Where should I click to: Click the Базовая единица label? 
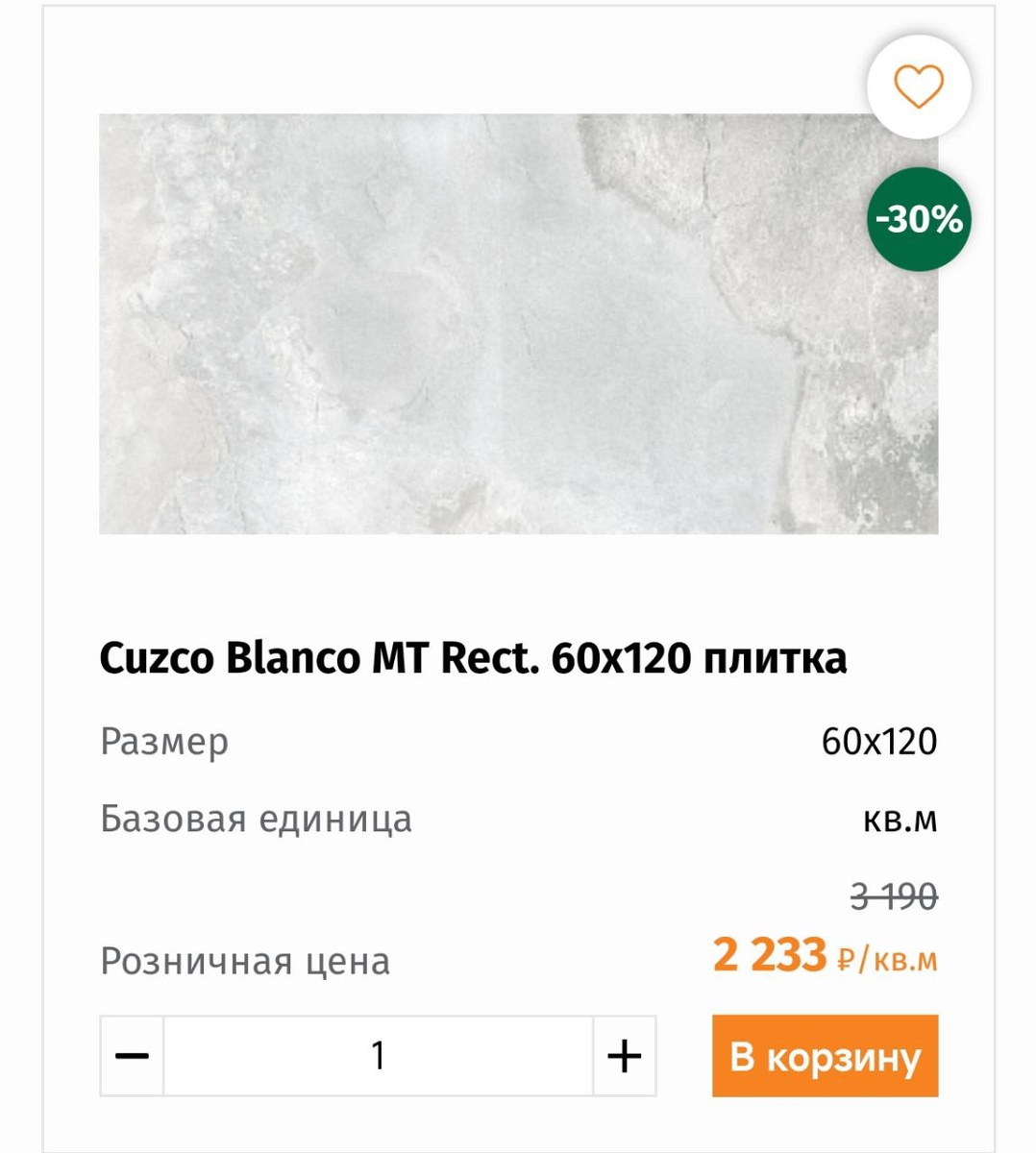257,819
